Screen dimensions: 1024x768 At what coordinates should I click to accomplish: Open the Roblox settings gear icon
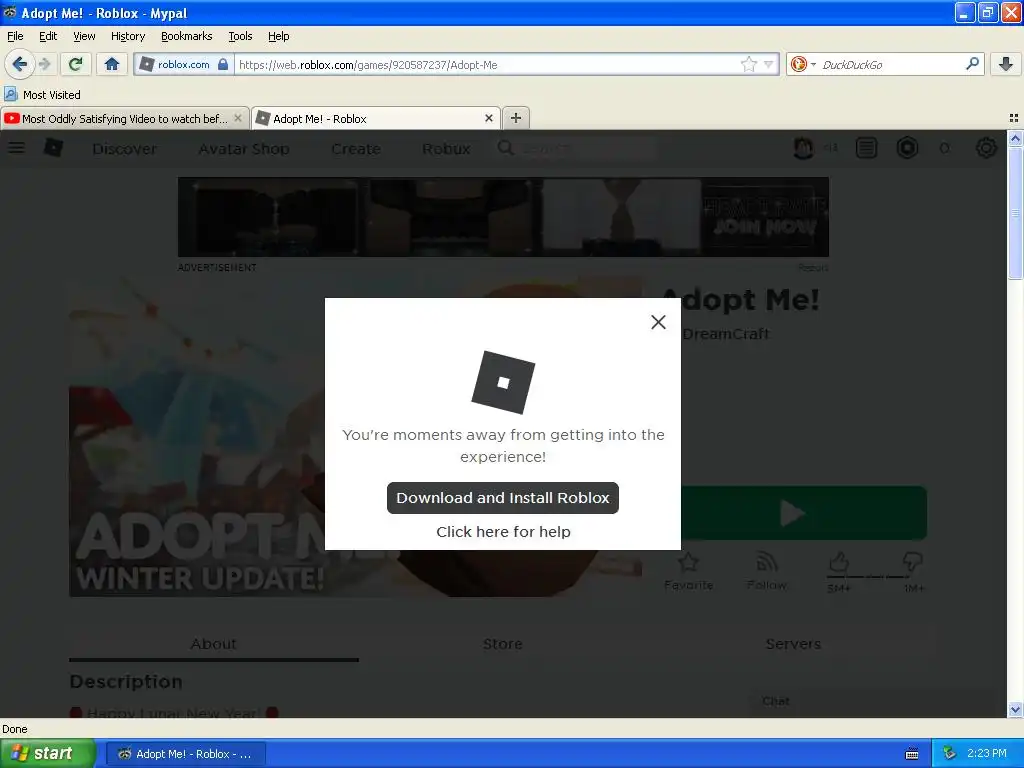pyautogui.click(x=985, y=148)
